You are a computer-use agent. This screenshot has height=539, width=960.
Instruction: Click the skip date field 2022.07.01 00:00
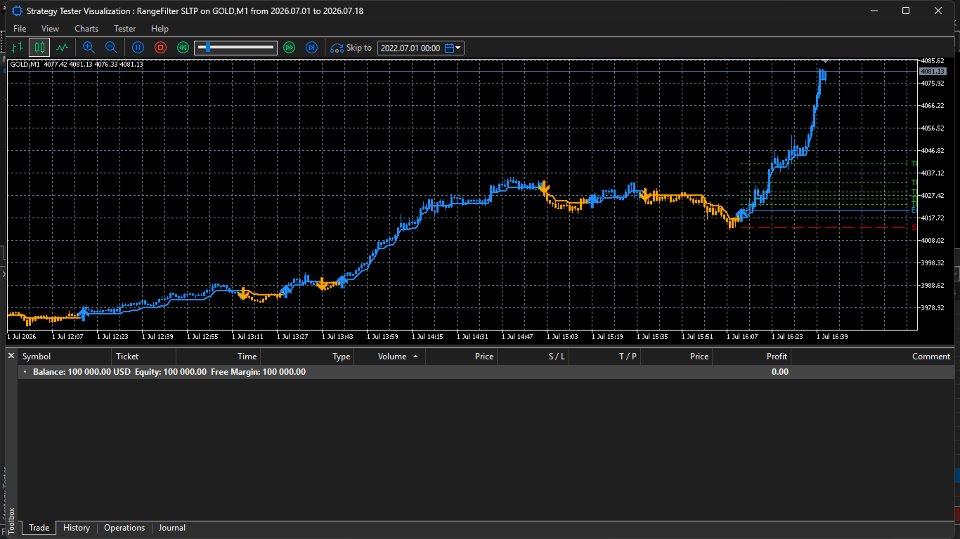(410, 48)
